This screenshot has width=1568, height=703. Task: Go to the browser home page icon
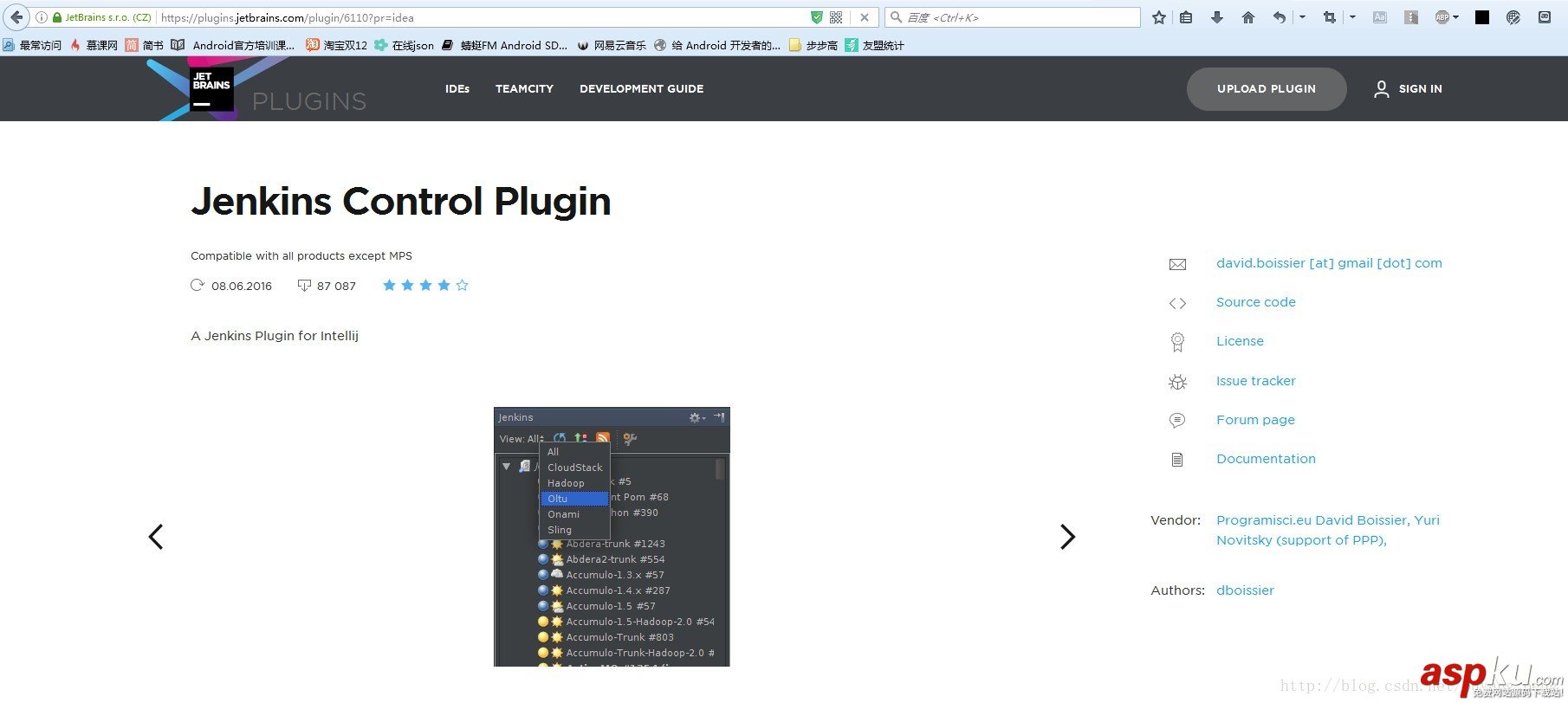click(x=1248, y=17)
